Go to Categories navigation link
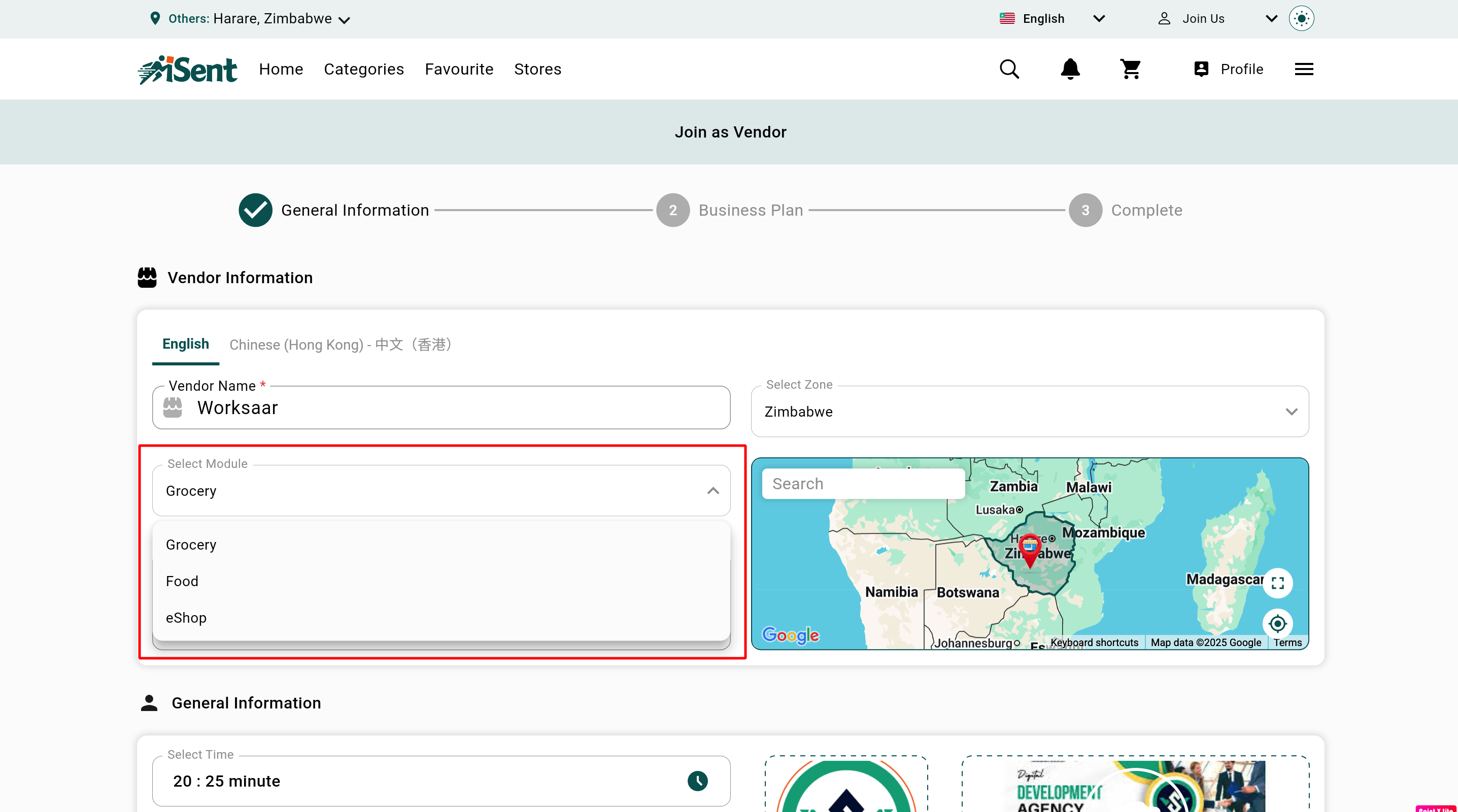1458x812 pixels. 364,69
